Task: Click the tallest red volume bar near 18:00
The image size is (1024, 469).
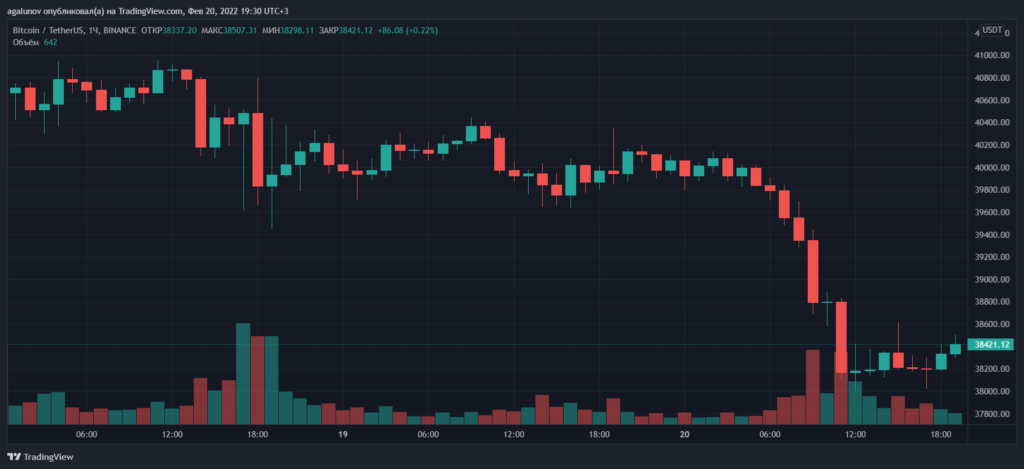Action: pos(258,380)
